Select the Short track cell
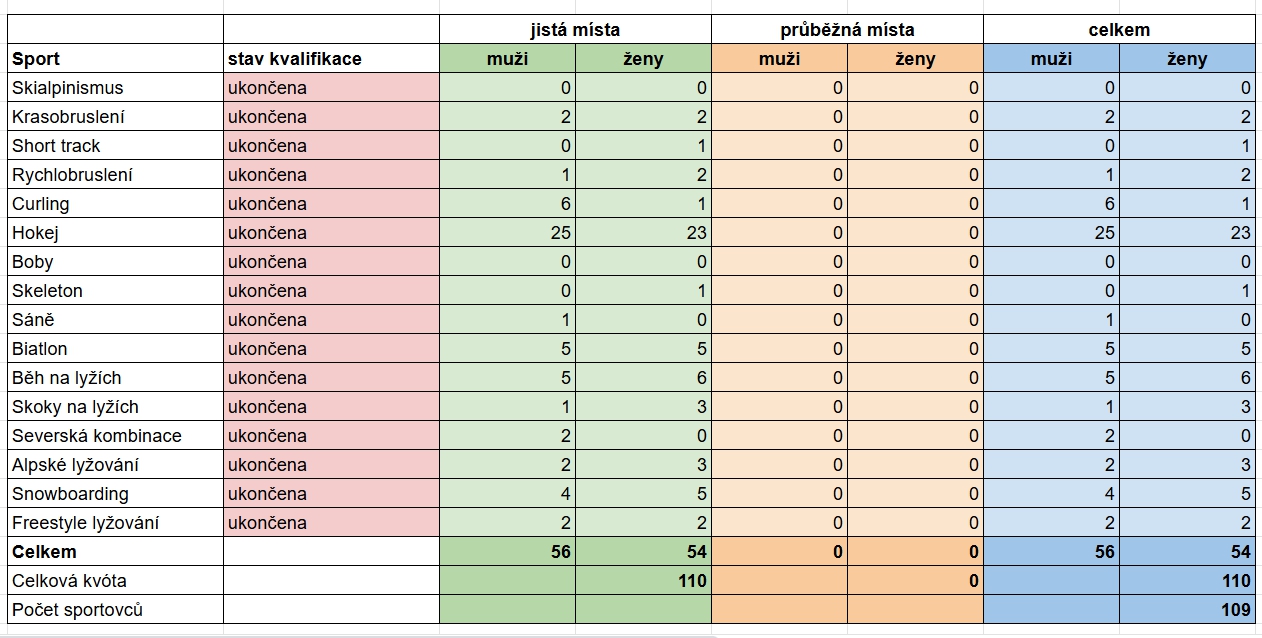Viewport: 1262px width, 638px height. pyautogui.click(x=115, y=146)
